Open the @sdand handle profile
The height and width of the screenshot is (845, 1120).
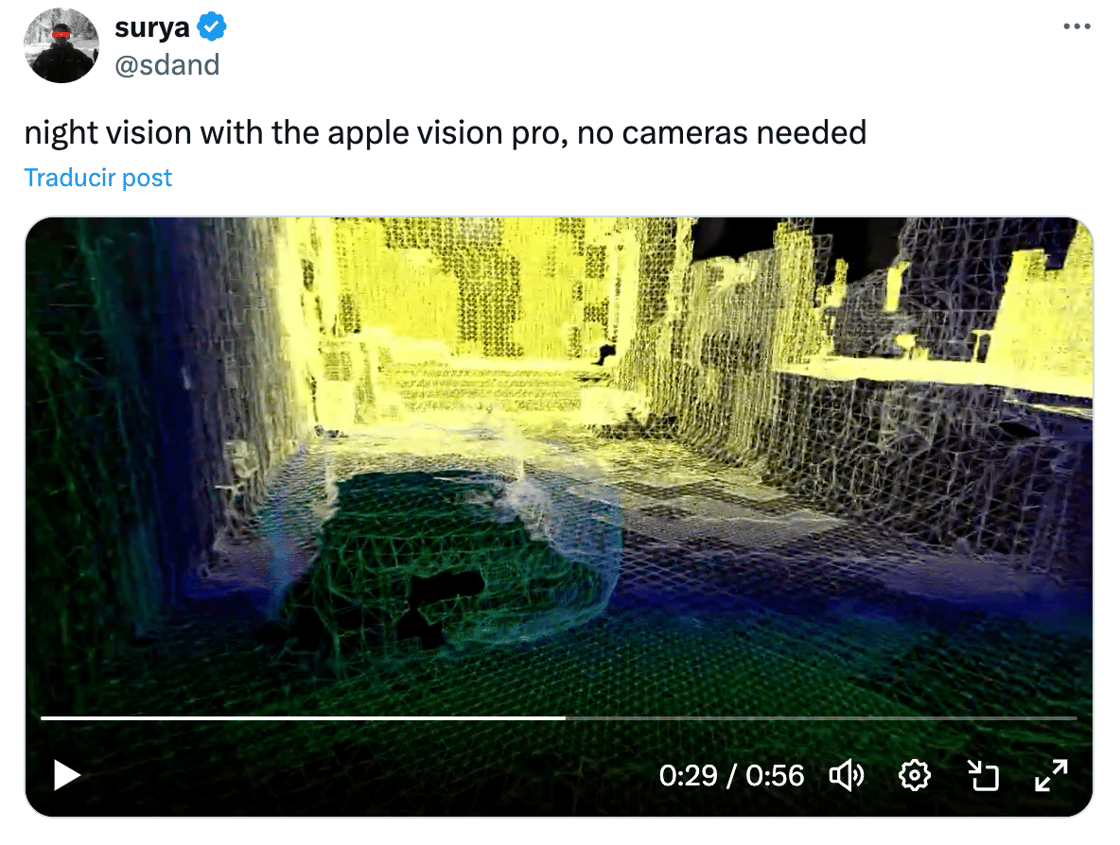tap(167, 65)
